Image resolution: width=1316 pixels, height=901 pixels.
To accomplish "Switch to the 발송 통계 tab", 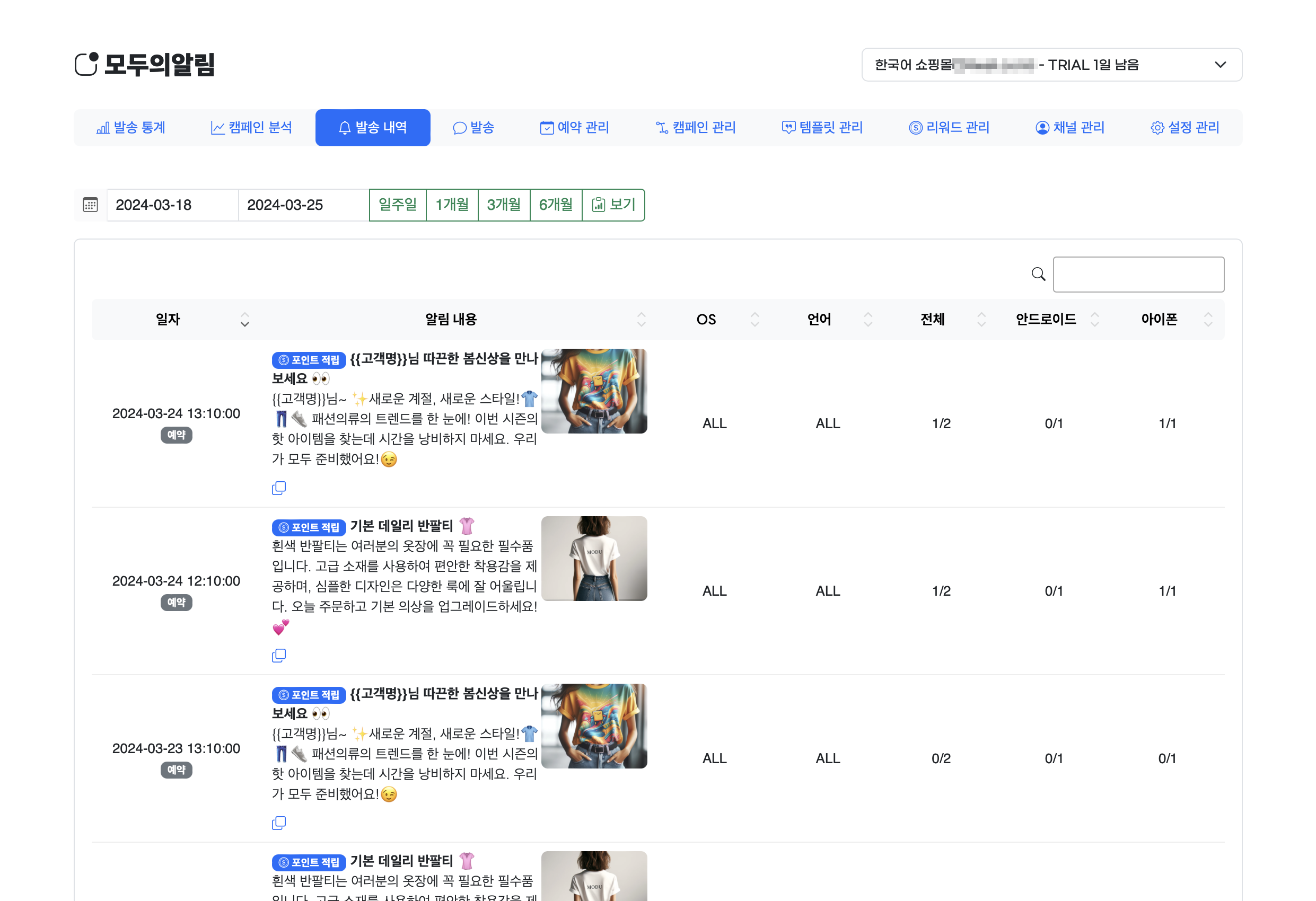I will pos(131,128).
